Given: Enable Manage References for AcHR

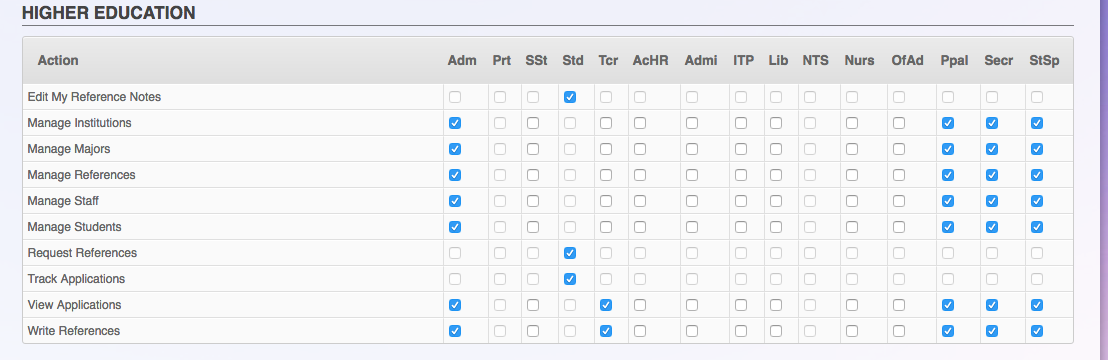Looking at the screenshot, I should [x=640, y=175].
